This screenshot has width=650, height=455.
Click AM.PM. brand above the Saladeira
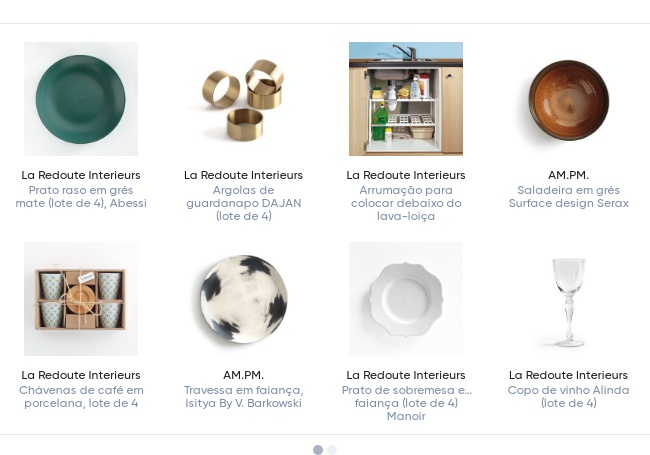point(568,175)
